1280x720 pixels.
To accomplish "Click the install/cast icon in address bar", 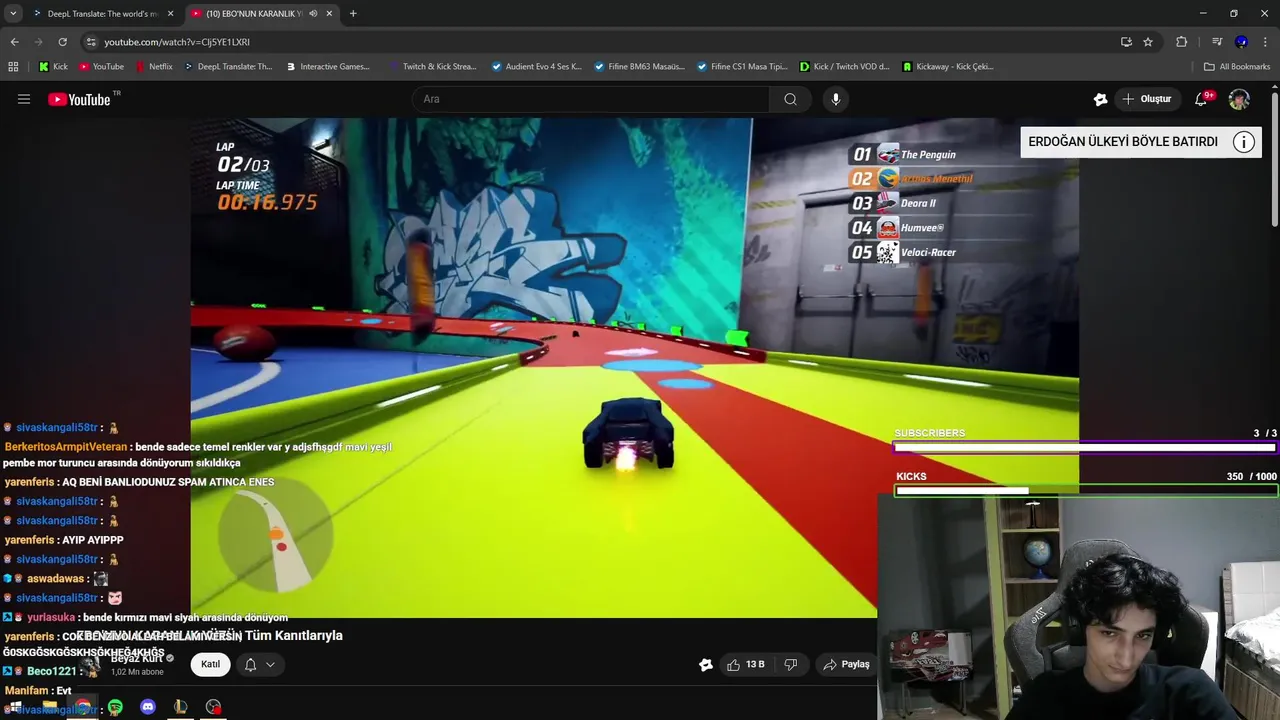I will coord(1126,42).
